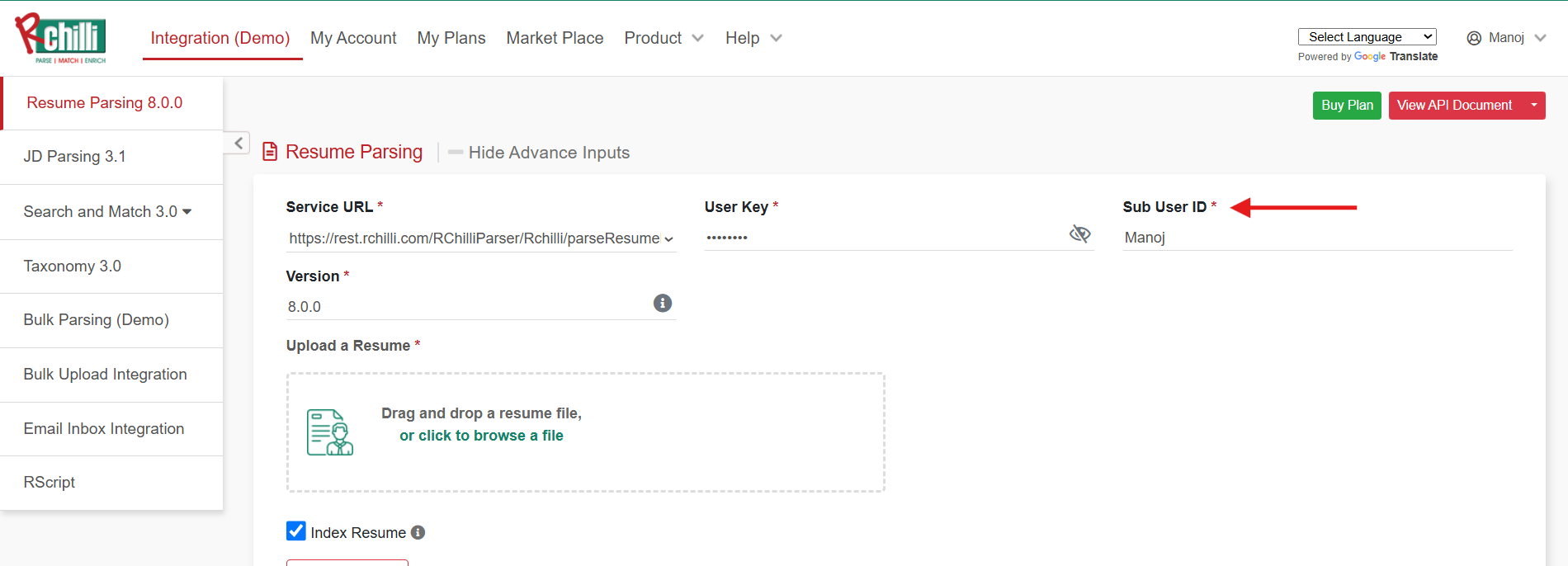Click the resume upload illustration icon
Image resolution: width=1568 pixels, height=566 pixels.
click(330, 432)
